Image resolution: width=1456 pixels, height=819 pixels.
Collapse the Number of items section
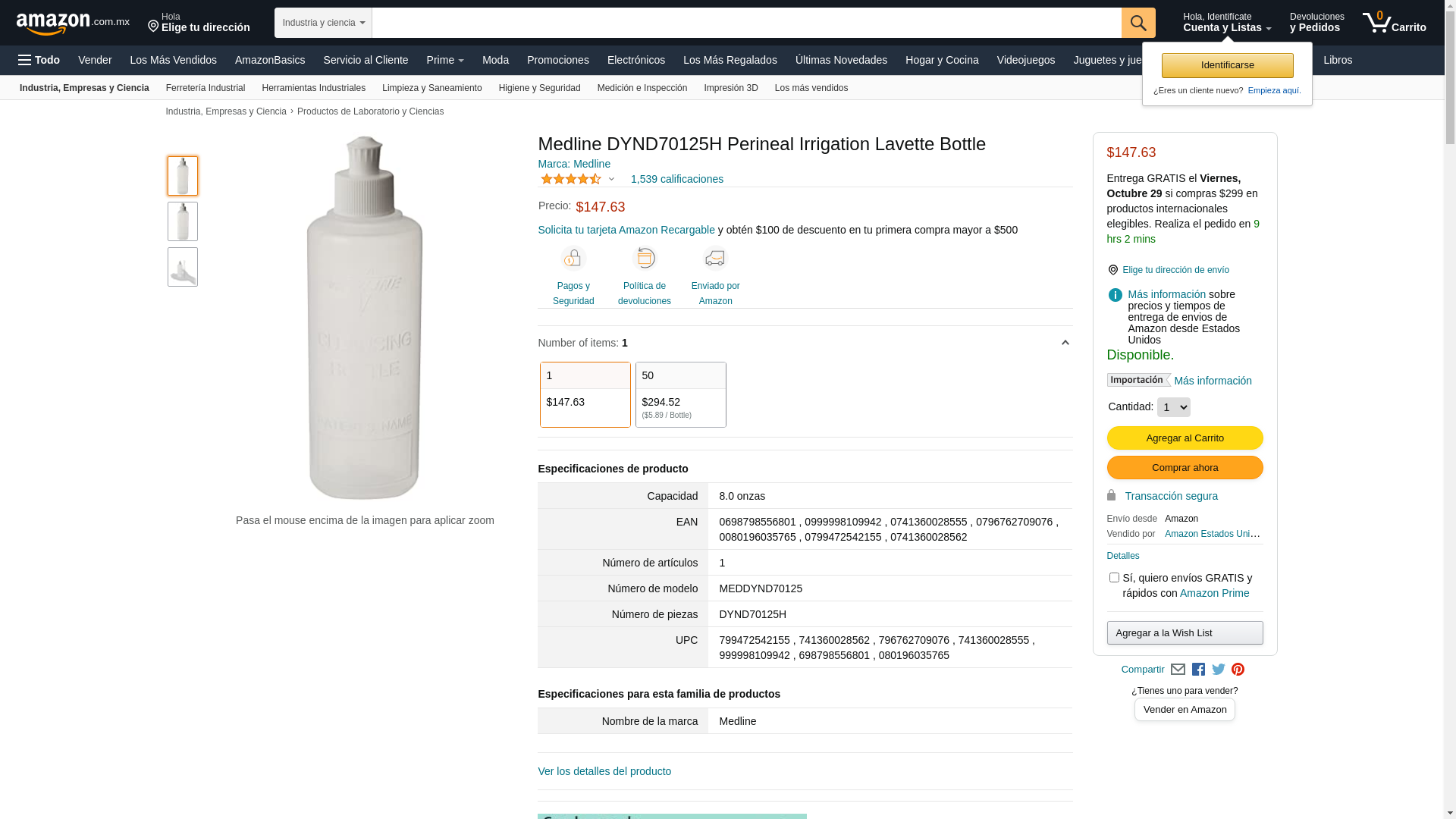(1065, 344)
